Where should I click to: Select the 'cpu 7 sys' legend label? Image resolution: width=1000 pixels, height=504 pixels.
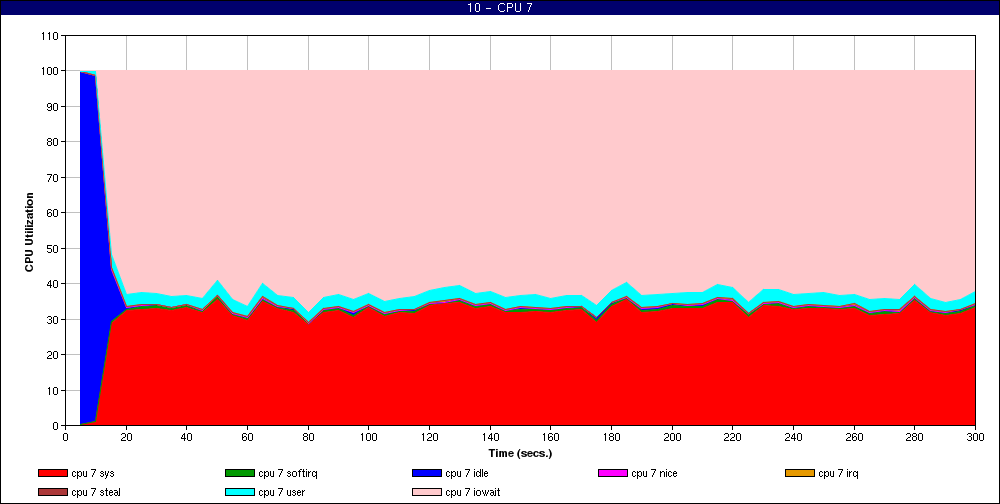[93, 473]
